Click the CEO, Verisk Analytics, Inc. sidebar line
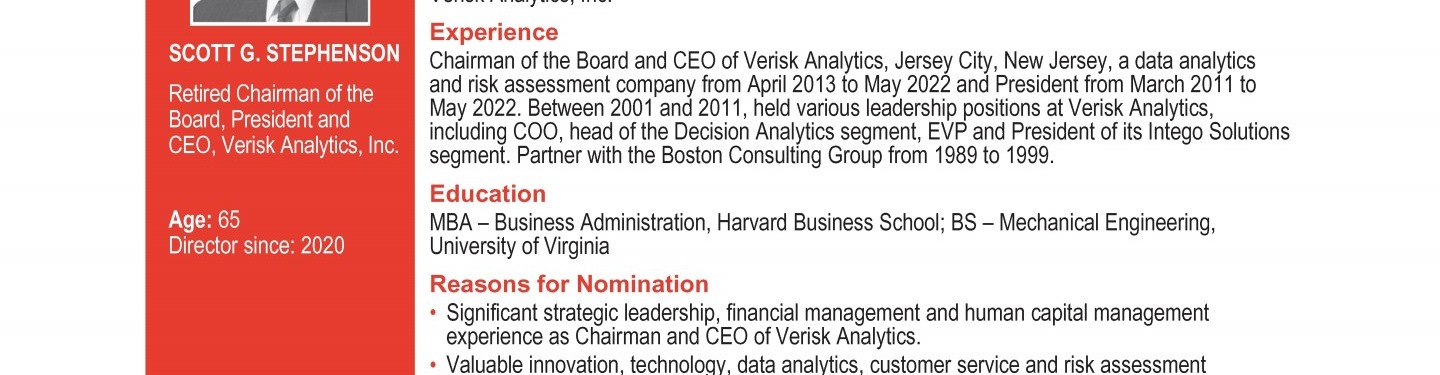 click(x=284, y=146)
